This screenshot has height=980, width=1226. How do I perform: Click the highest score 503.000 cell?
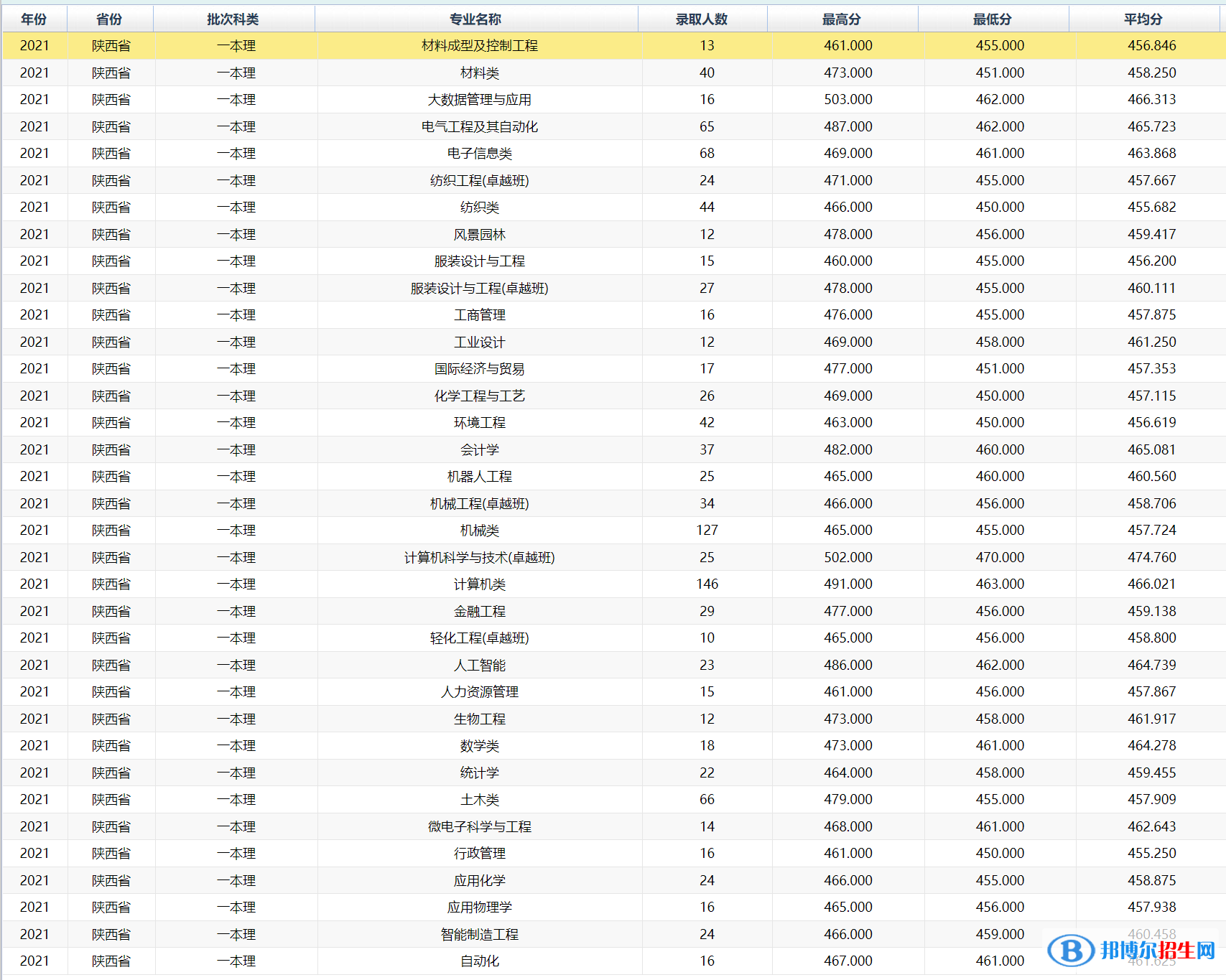click(x=848, y=100)
